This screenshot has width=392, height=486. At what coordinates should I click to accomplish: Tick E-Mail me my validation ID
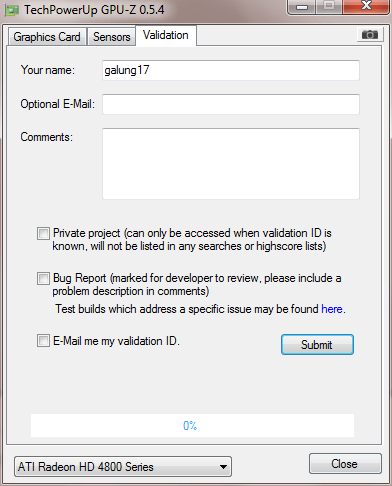point(43,341)
